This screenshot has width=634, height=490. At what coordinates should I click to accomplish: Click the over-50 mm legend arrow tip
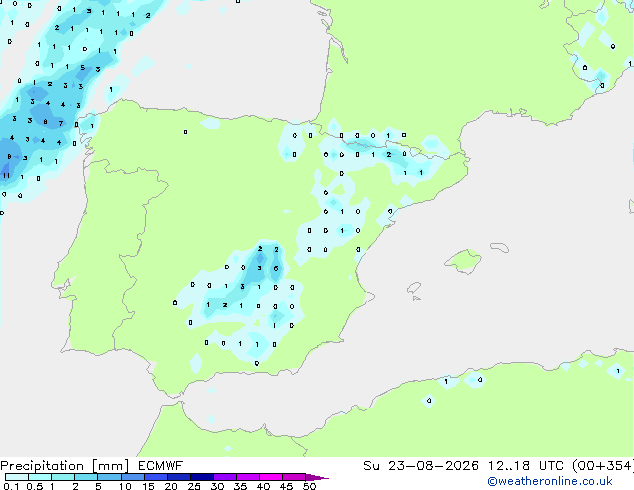318,477
